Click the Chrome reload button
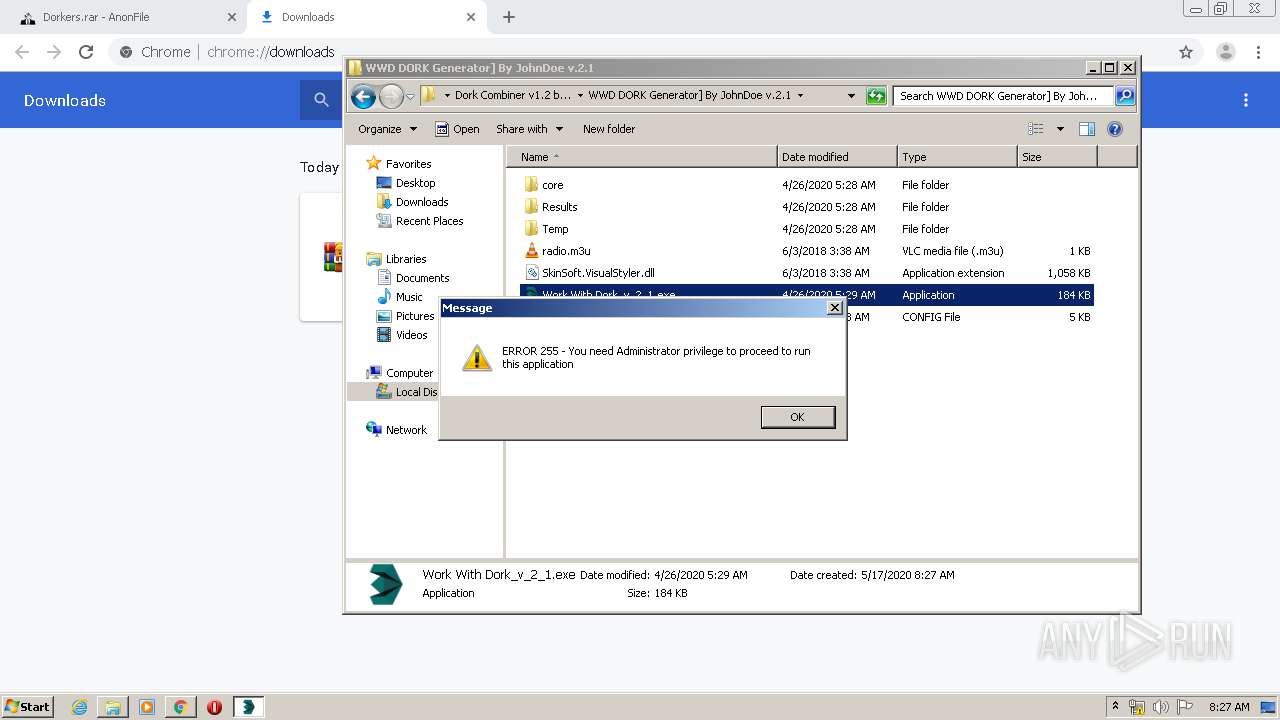The image size is (1280, 720). [86, 52]
